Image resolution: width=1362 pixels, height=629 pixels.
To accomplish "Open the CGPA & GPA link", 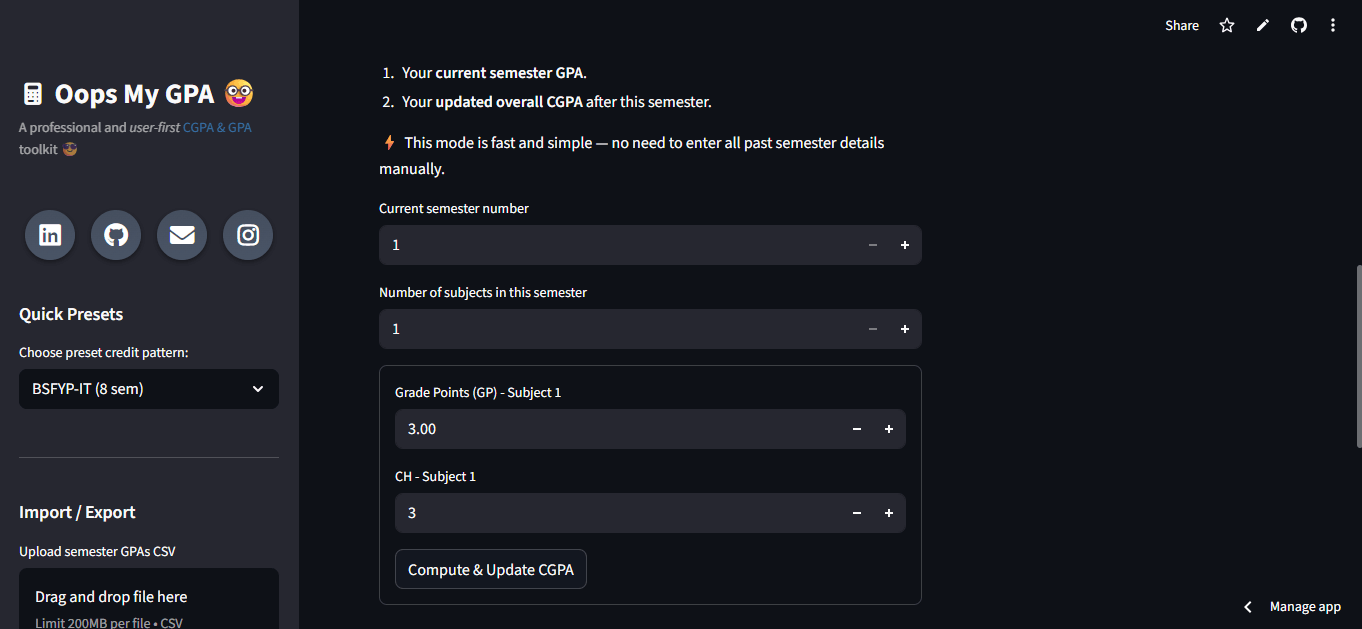I will (218, 127).
